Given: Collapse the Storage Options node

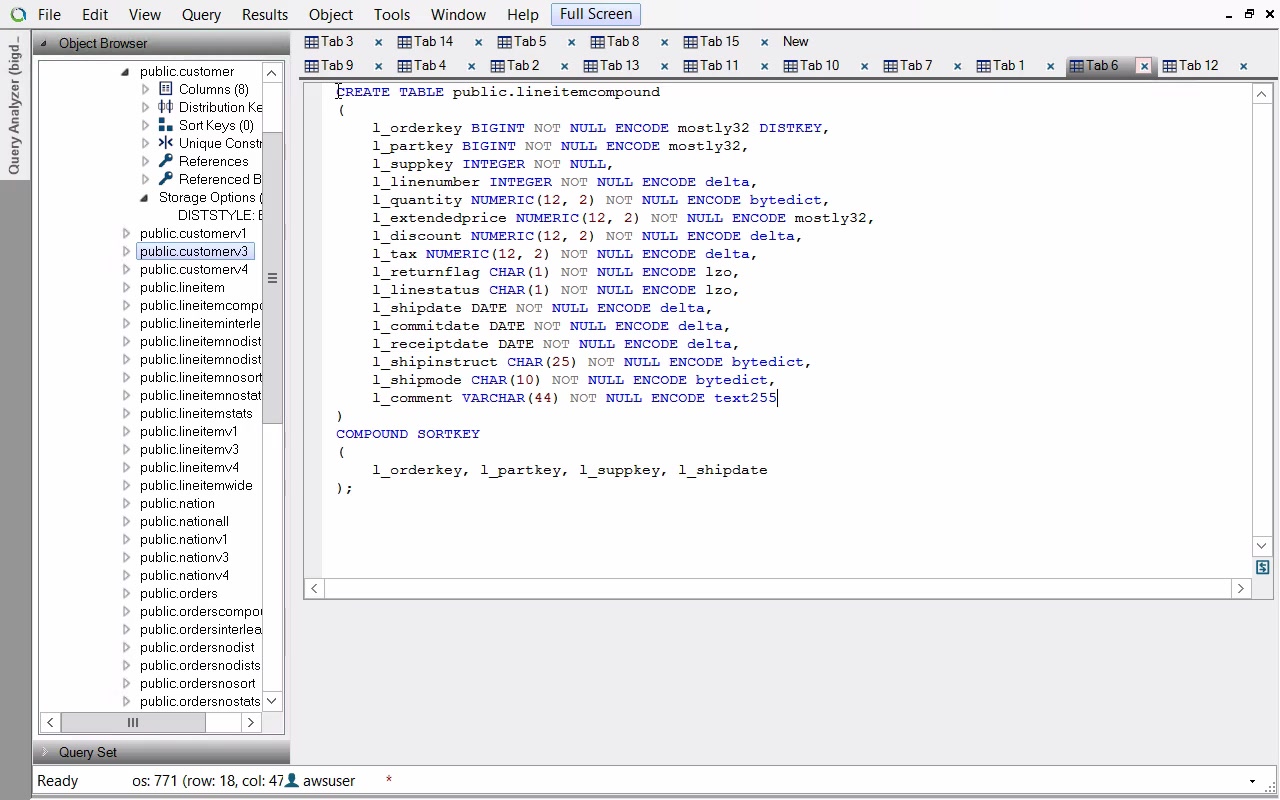Looking at the screenshot, I should [145, 198].
